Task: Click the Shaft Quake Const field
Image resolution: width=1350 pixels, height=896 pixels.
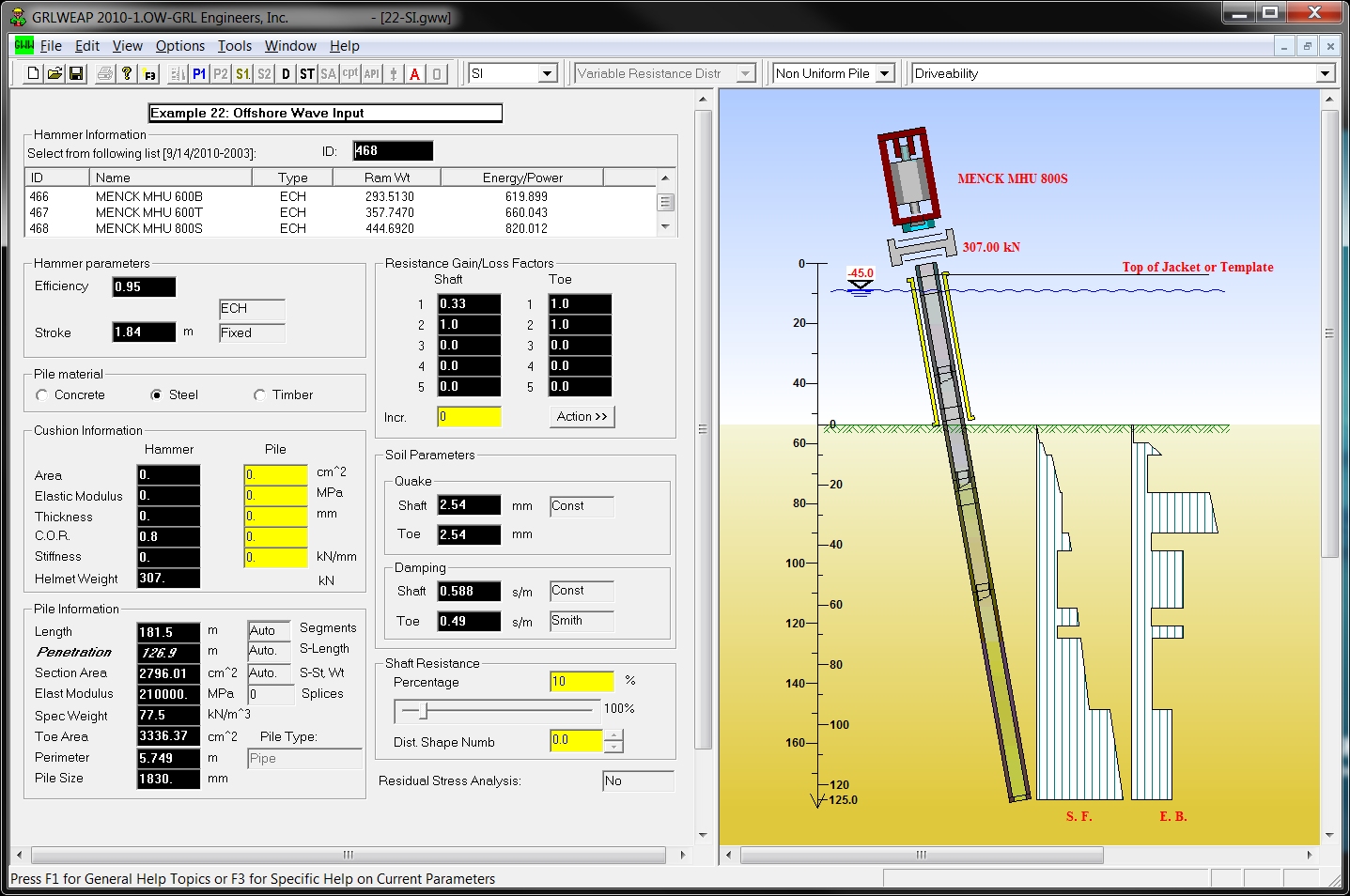Action: [582, 506]
